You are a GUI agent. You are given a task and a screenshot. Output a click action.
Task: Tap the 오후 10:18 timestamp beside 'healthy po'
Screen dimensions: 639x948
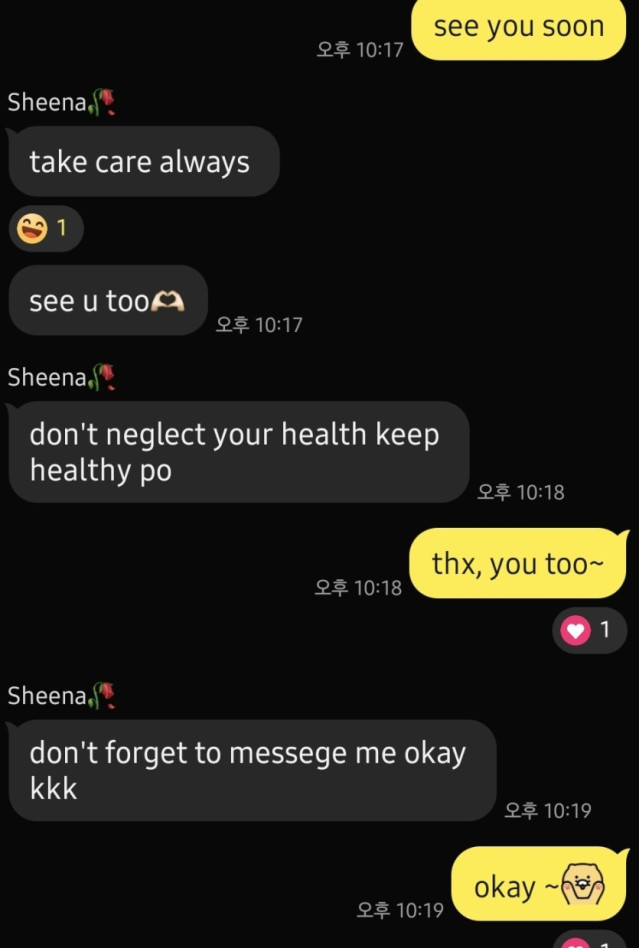[x=521, y=492]
